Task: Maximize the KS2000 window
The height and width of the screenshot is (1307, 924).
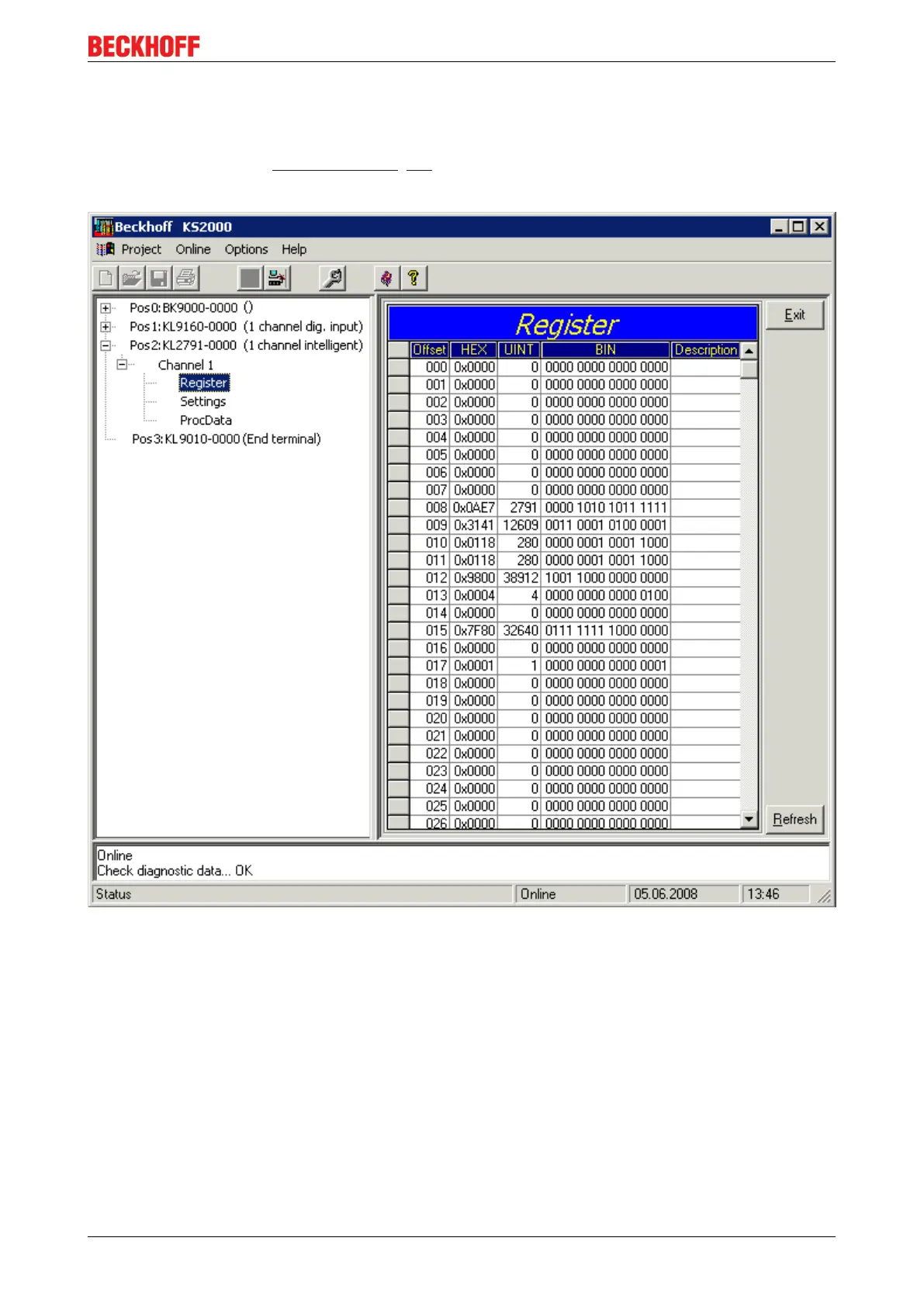Action: coord(798,227)
